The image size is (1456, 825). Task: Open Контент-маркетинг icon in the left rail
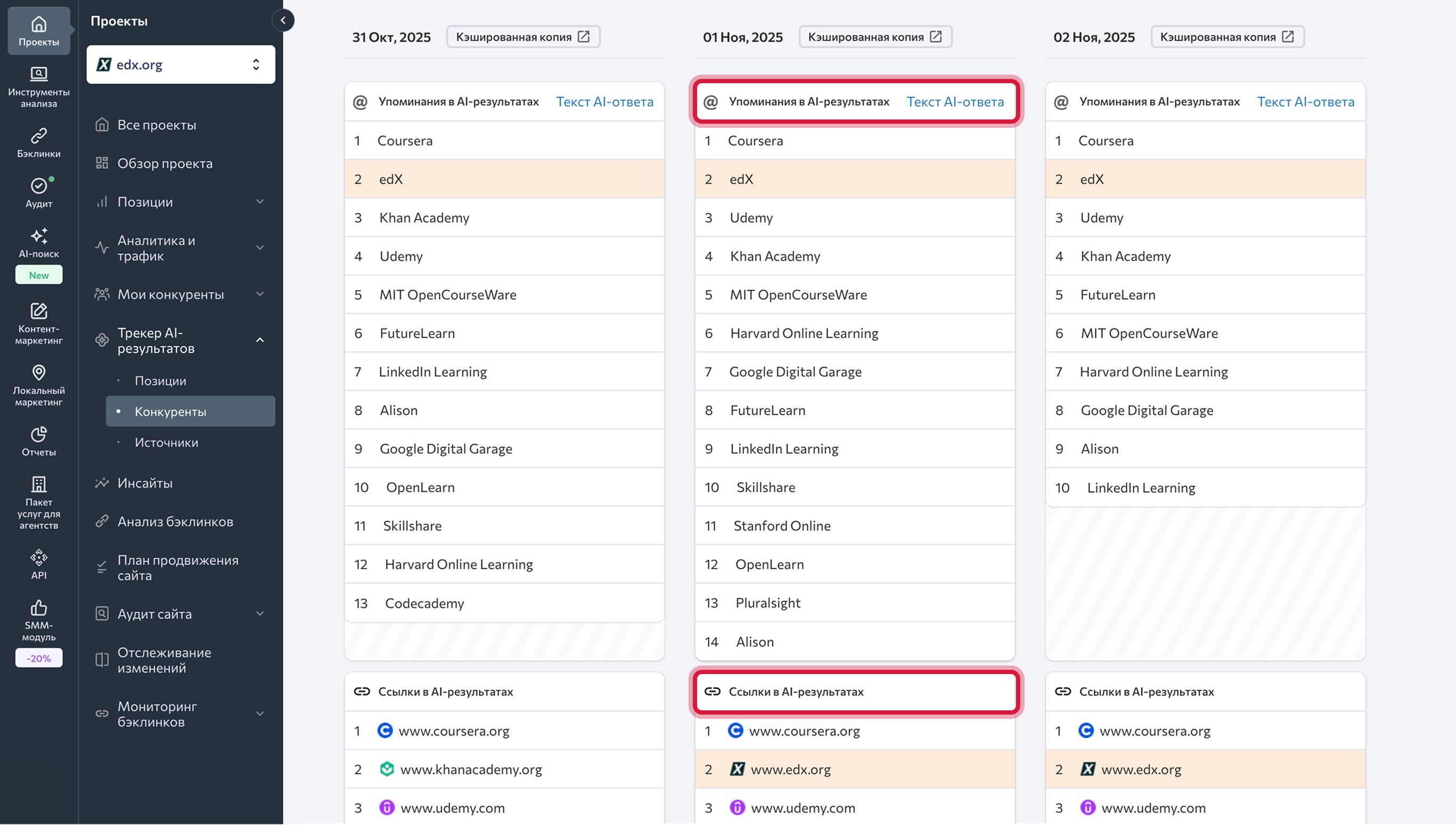pyautogui.click(x=38, y=311)
